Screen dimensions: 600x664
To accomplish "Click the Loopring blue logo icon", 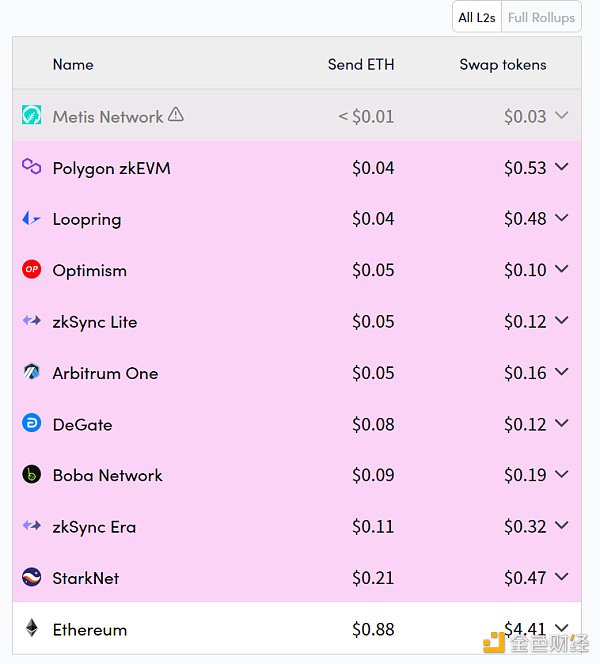I will (31, 219).
